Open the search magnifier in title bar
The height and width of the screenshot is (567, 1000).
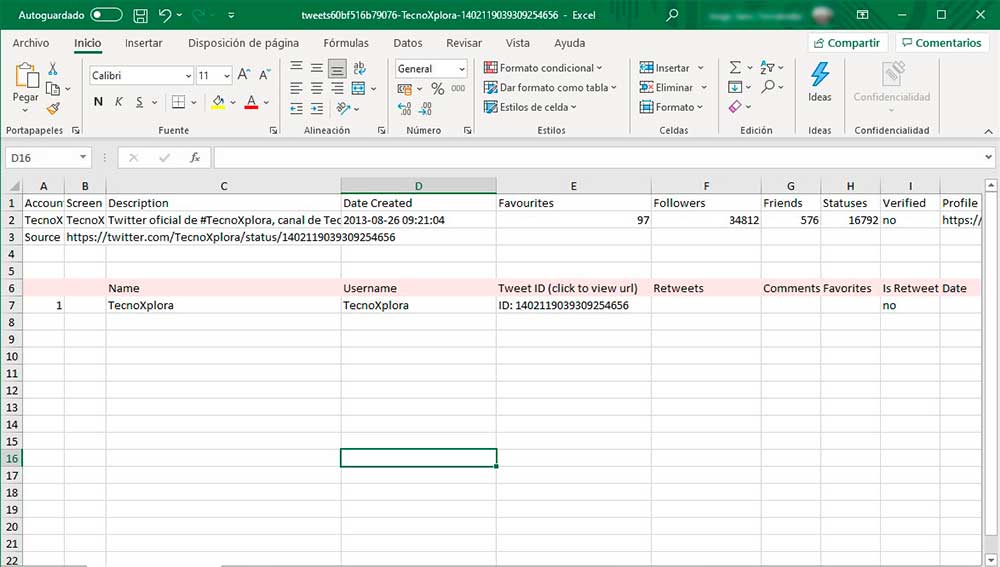click(x=672, y=15)
